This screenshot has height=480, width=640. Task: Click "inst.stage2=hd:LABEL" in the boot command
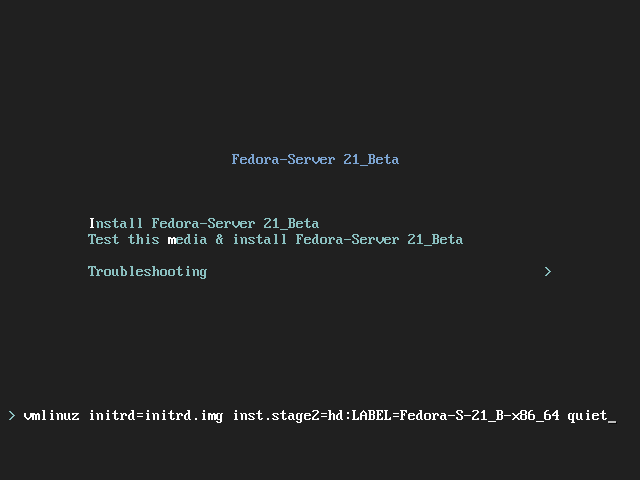tap(311, 415)
